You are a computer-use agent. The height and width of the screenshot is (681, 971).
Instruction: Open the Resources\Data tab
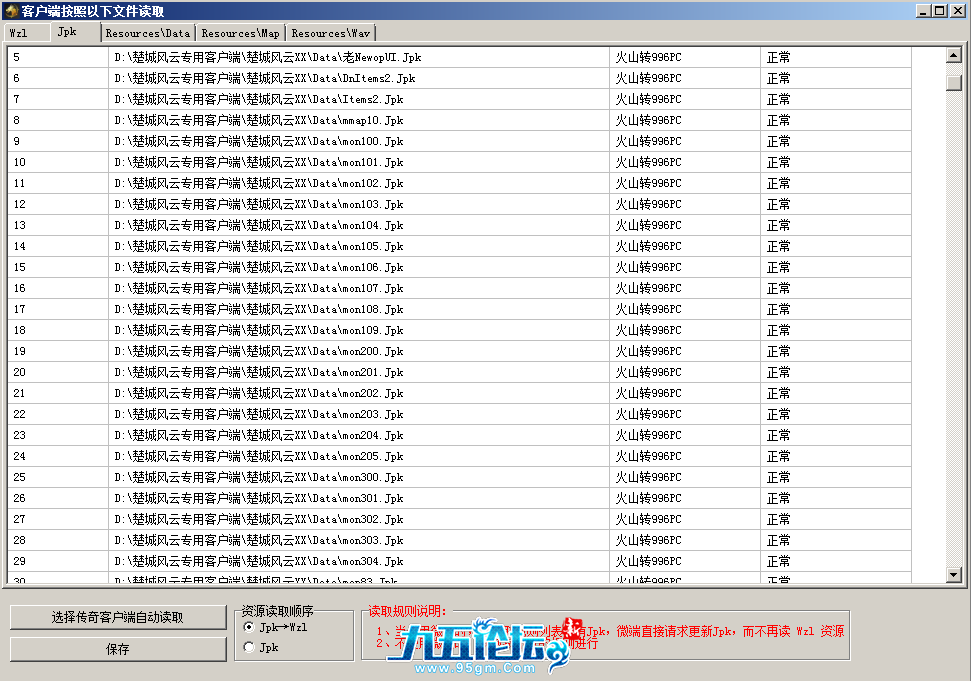[x=147, y=33]
